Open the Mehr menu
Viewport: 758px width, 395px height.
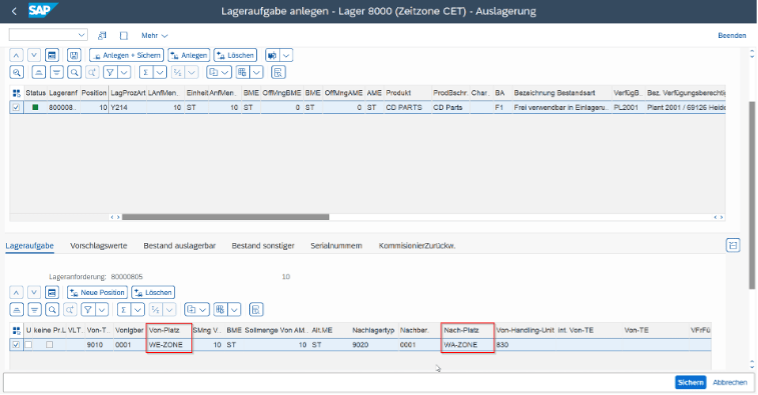coord(155,35)
